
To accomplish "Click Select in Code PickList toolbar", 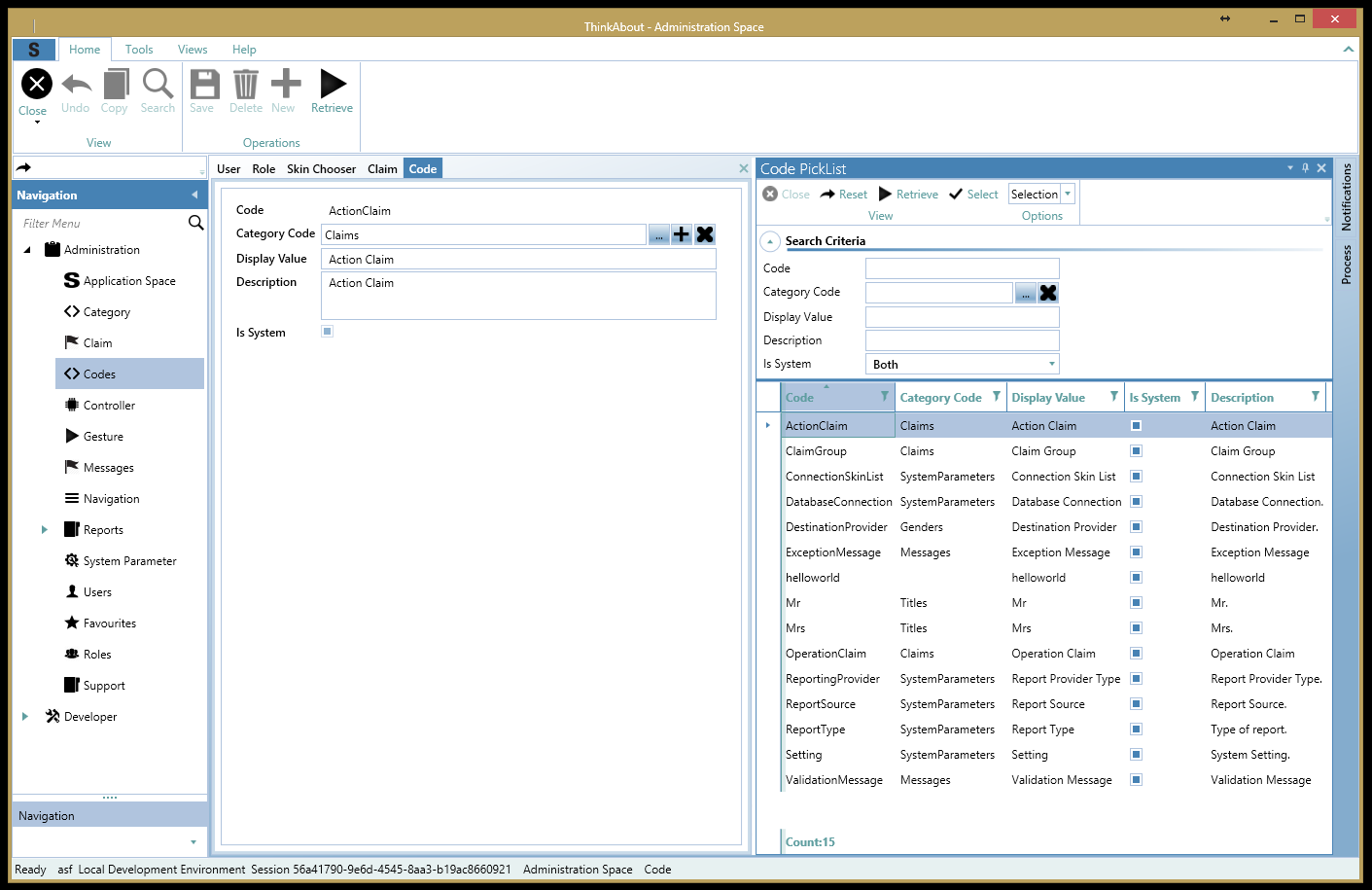I will pyautogui.click(x=973, y=195).
